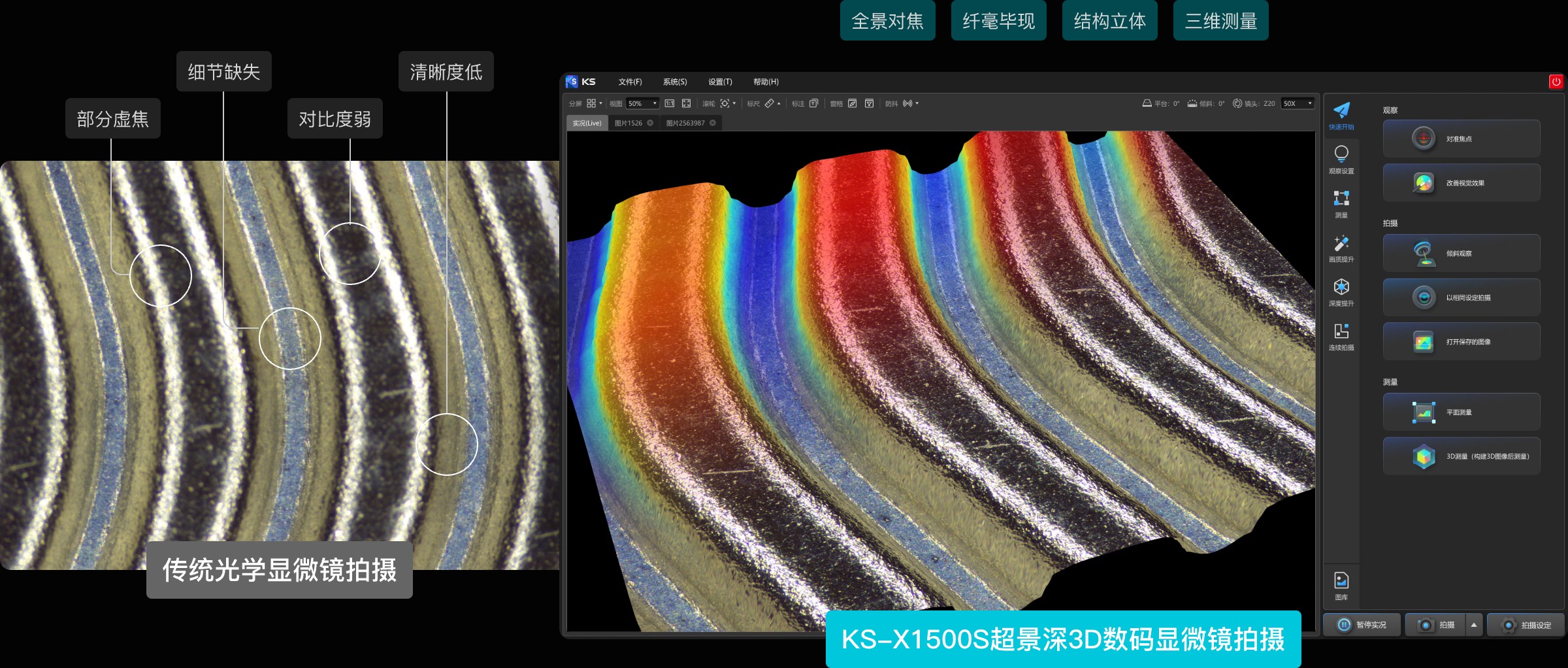Click the 打开保存的图像 button
The height and width of the screenshot is (668, 1568).
(1462, 342)
